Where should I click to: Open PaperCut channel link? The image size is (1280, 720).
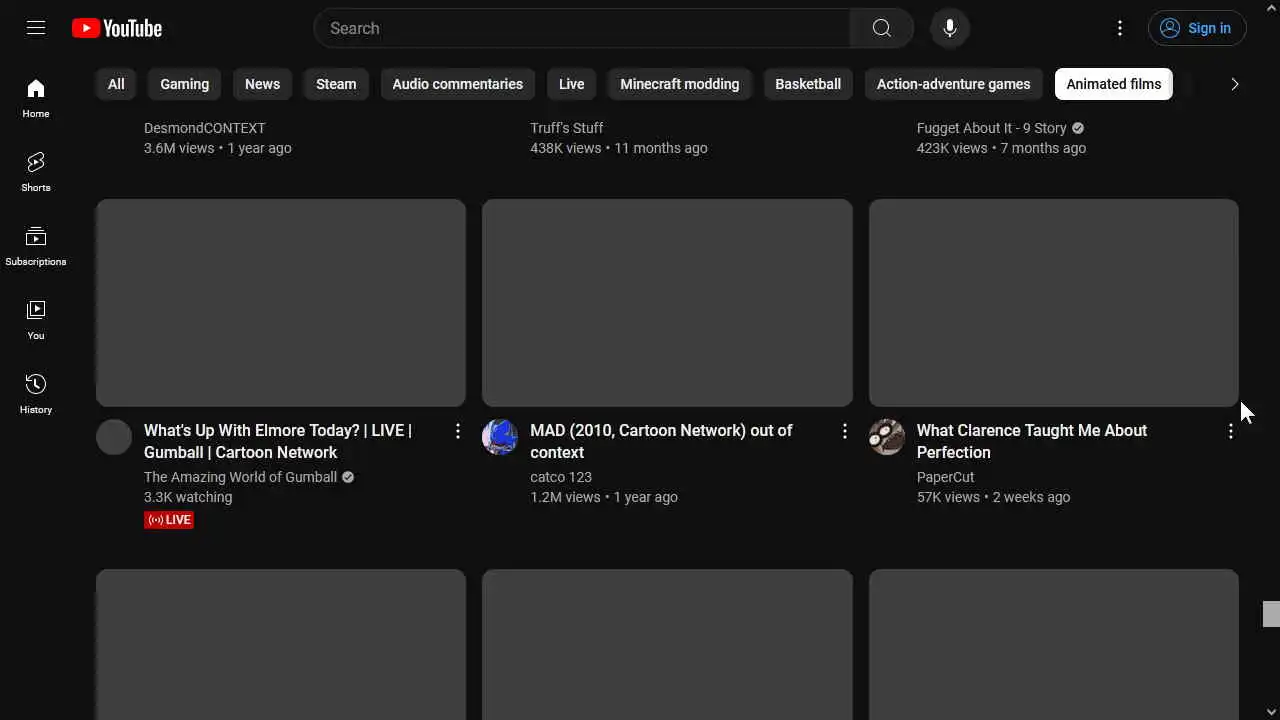click(x=945, y=477)
